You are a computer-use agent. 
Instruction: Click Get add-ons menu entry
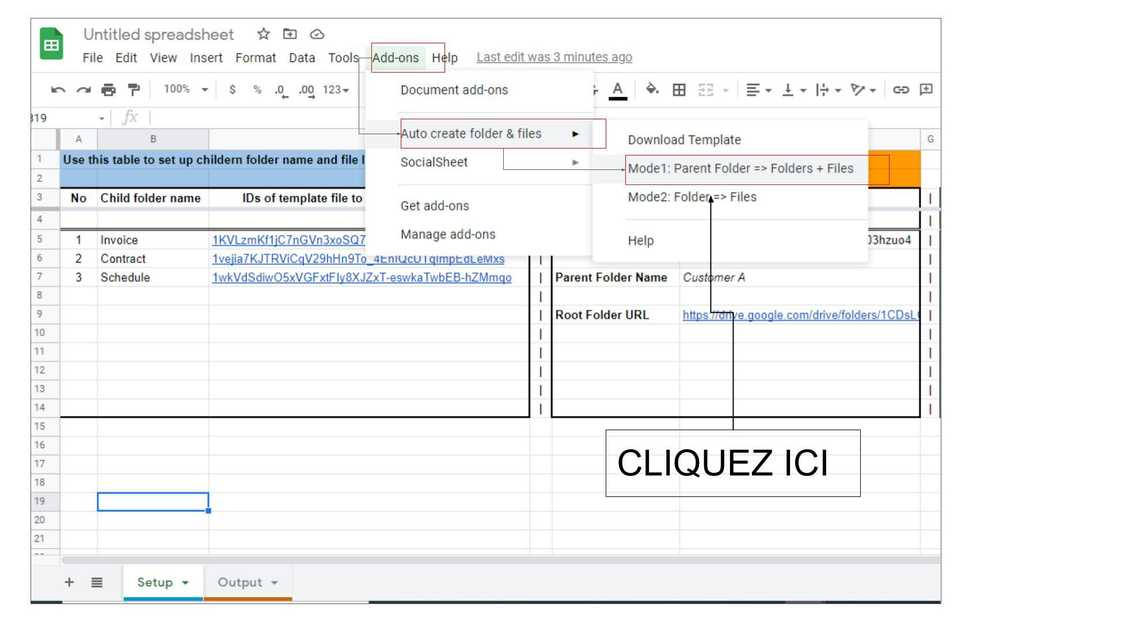(434, 206)
